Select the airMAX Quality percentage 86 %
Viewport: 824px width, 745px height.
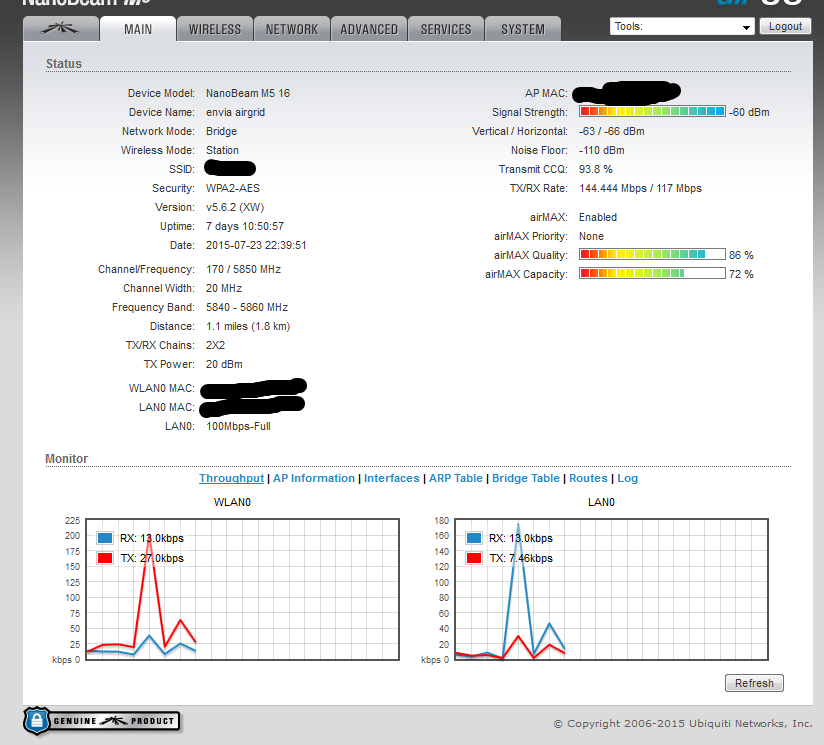(741, 255)
